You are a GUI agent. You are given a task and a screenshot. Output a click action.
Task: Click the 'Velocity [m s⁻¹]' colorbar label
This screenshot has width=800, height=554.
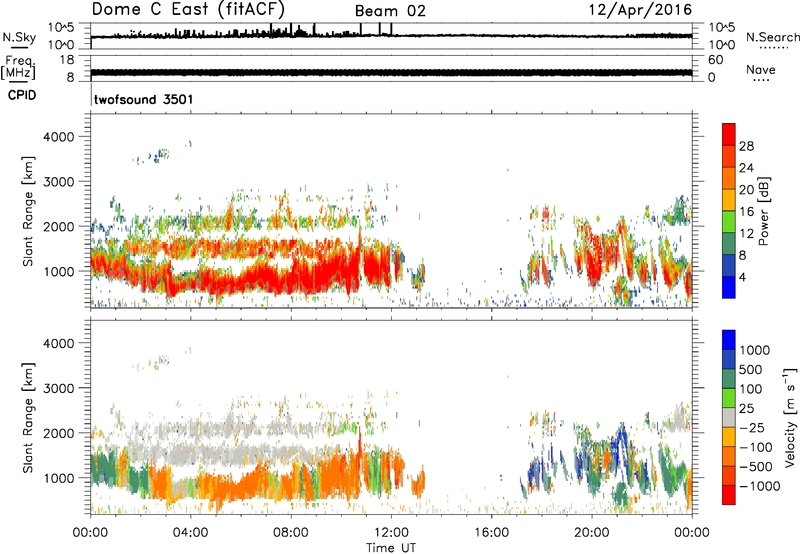[x=790, y=417]
